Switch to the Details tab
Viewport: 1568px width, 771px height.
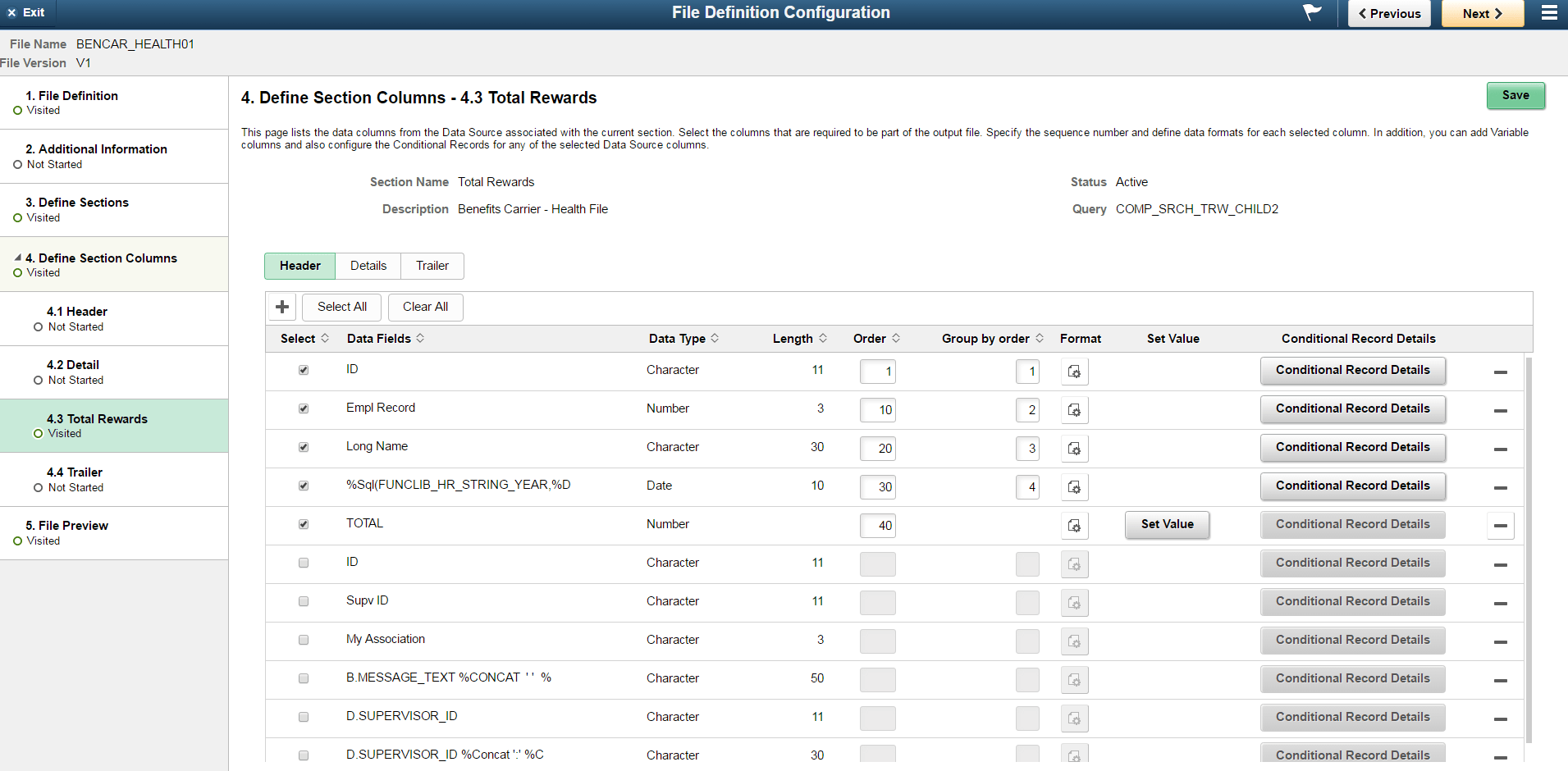coord(368,266)
